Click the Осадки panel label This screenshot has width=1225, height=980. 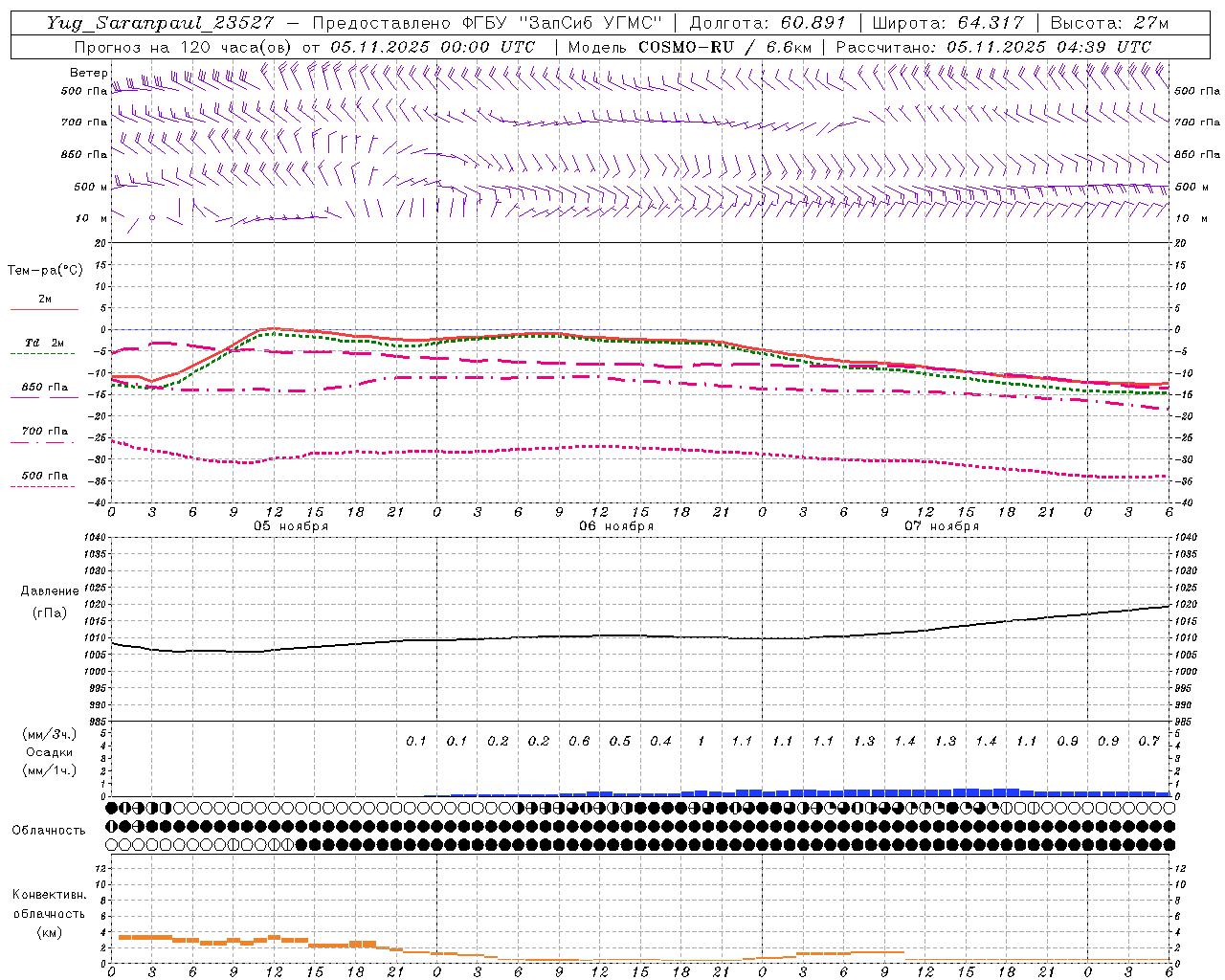[50, 752]
